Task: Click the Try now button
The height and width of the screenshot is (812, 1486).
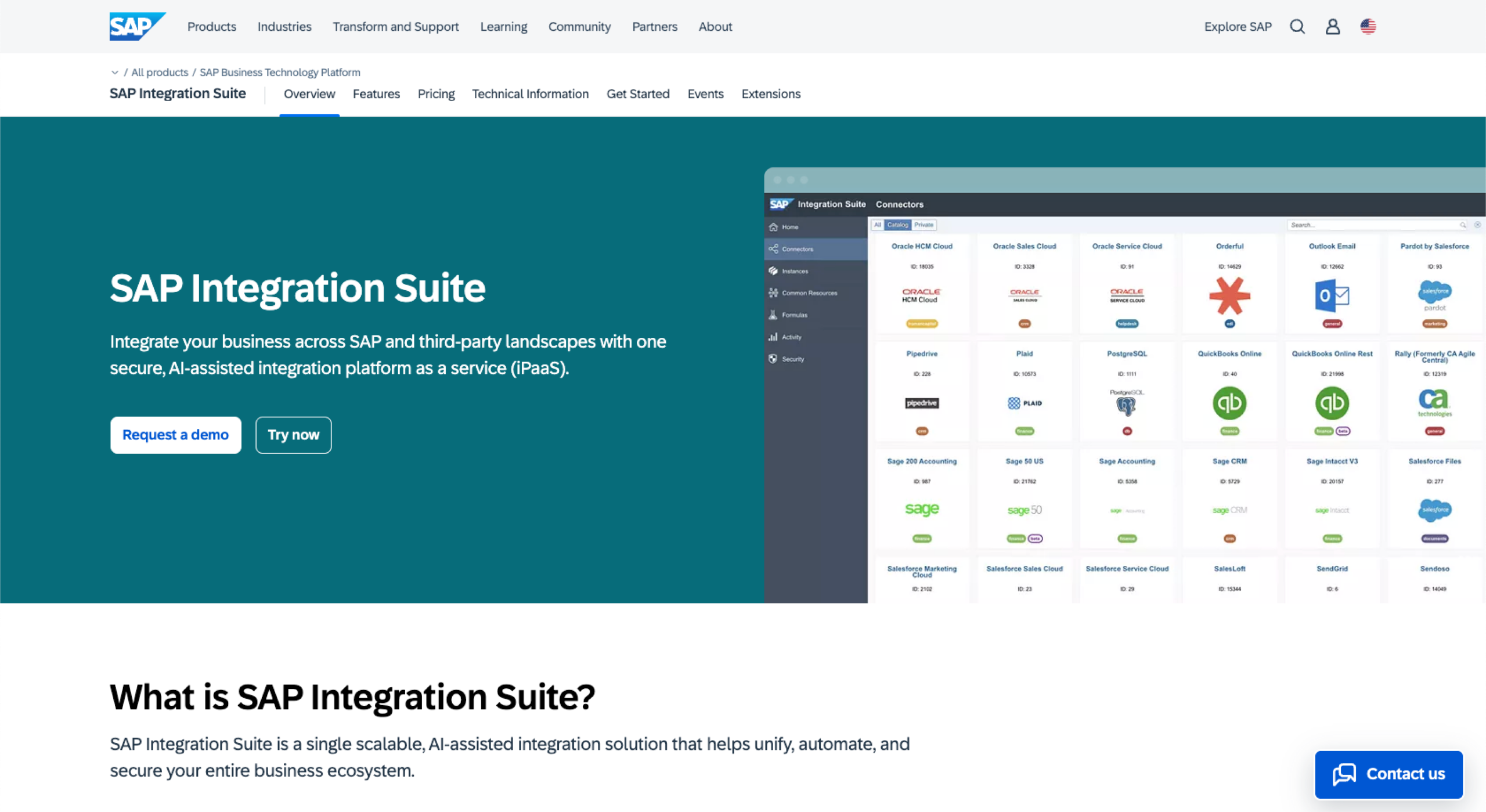Action: pyautogui.click(x=293, y=434)
